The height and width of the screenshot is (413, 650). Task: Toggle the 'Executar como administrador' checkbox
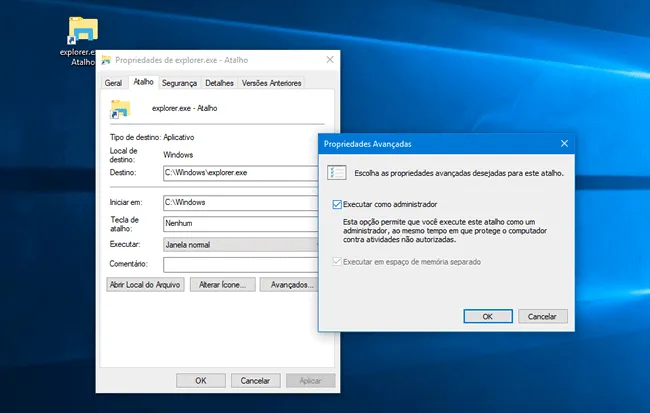(x=337, y=204)
